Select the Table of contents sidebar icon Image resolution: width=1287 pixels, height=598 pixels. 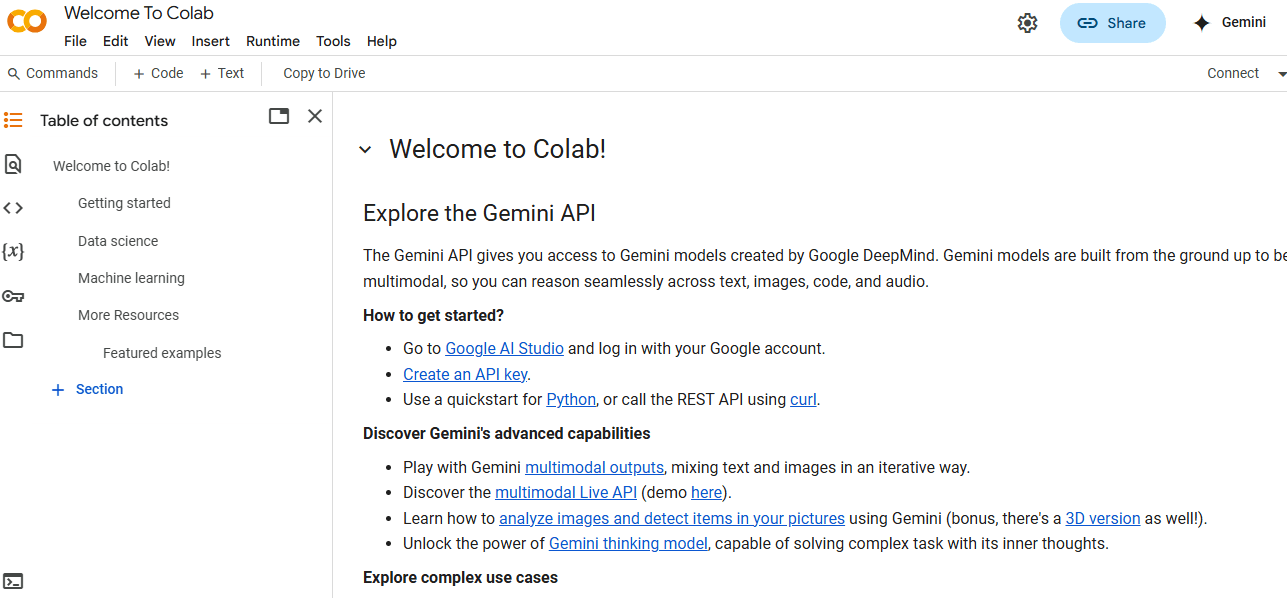(x=13, y=120)
